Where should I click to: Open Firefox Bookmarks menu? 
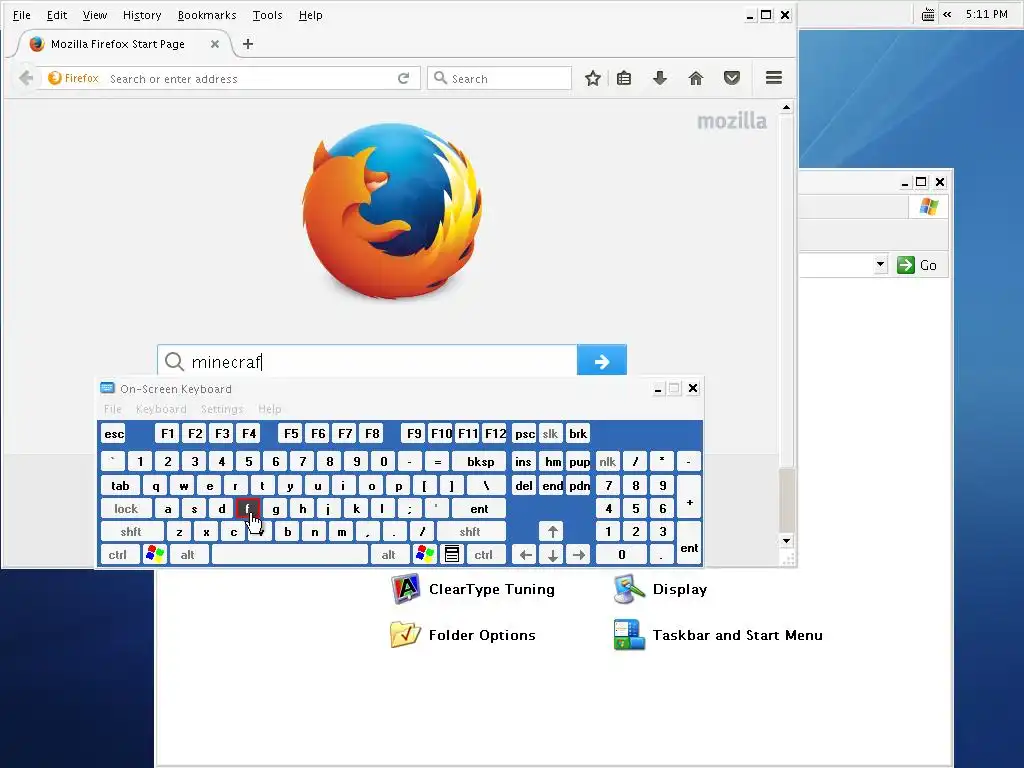(x=207, y=15)
